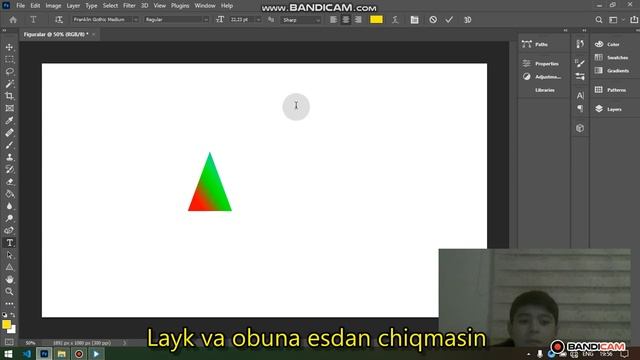Image resolution: width=640 pixels, height=360 pixels.
Task: Toggle the Character and Paragraph panels
Action: tap(414, 20)
